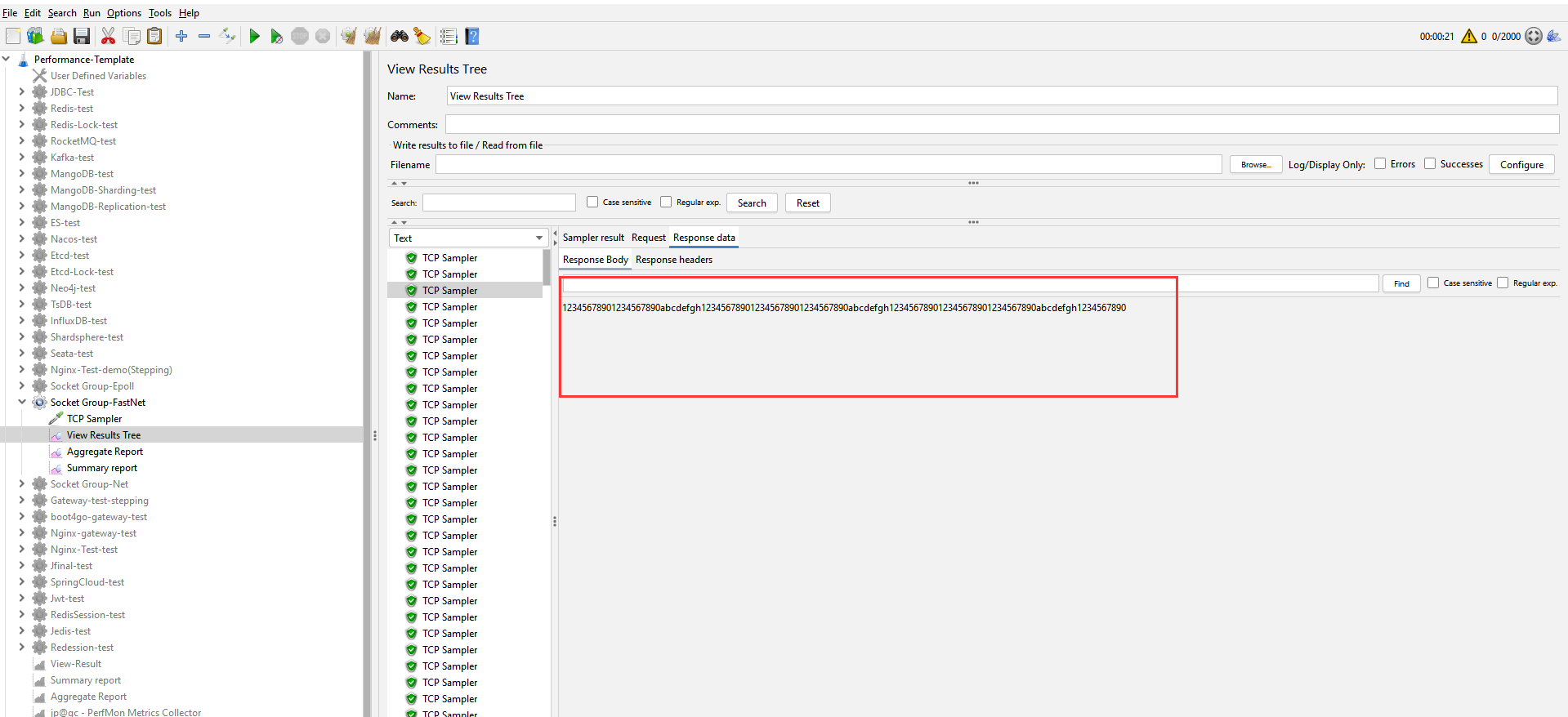Click the Performance-Template flask icon
This screenshot has height=717, width=1568.
(x=24, y=60)
